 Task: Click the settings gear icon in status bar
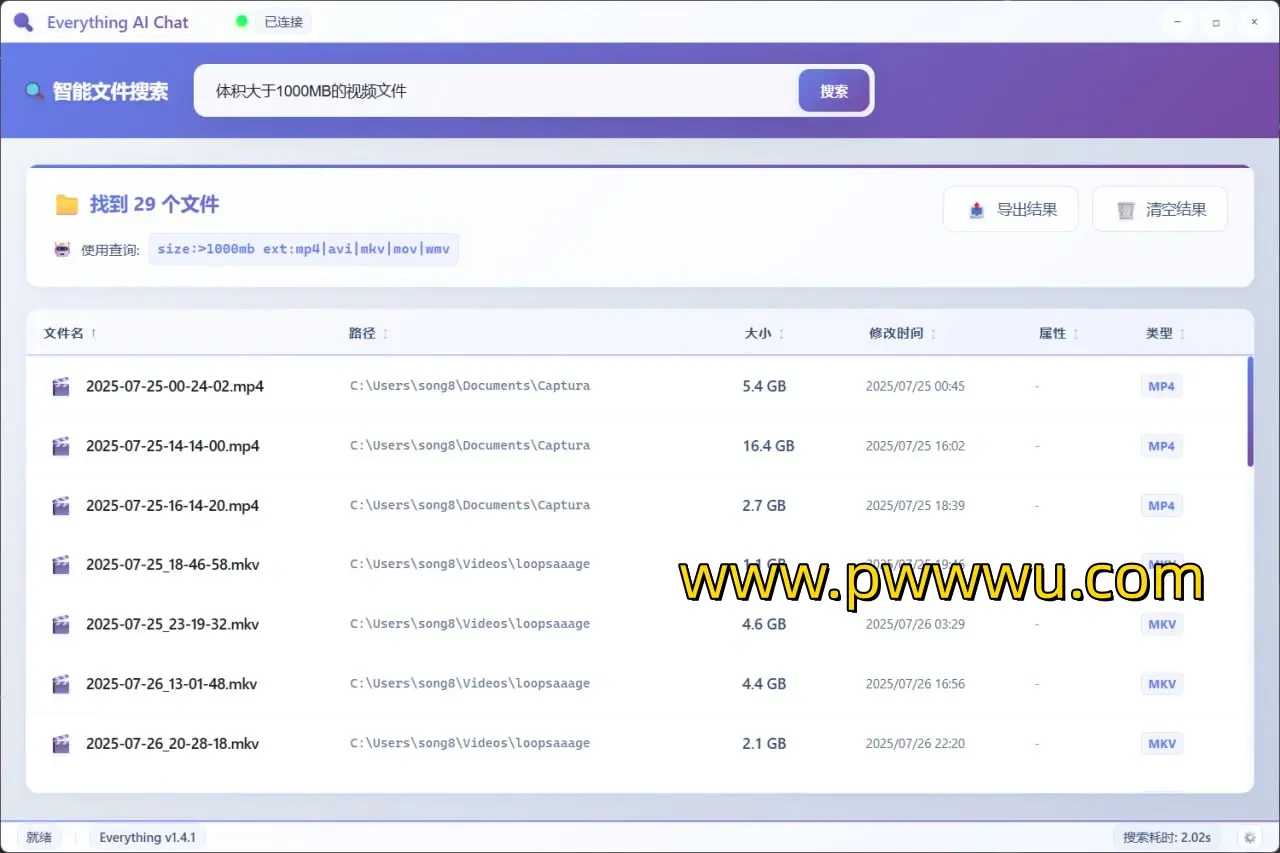coord(1249,837)
